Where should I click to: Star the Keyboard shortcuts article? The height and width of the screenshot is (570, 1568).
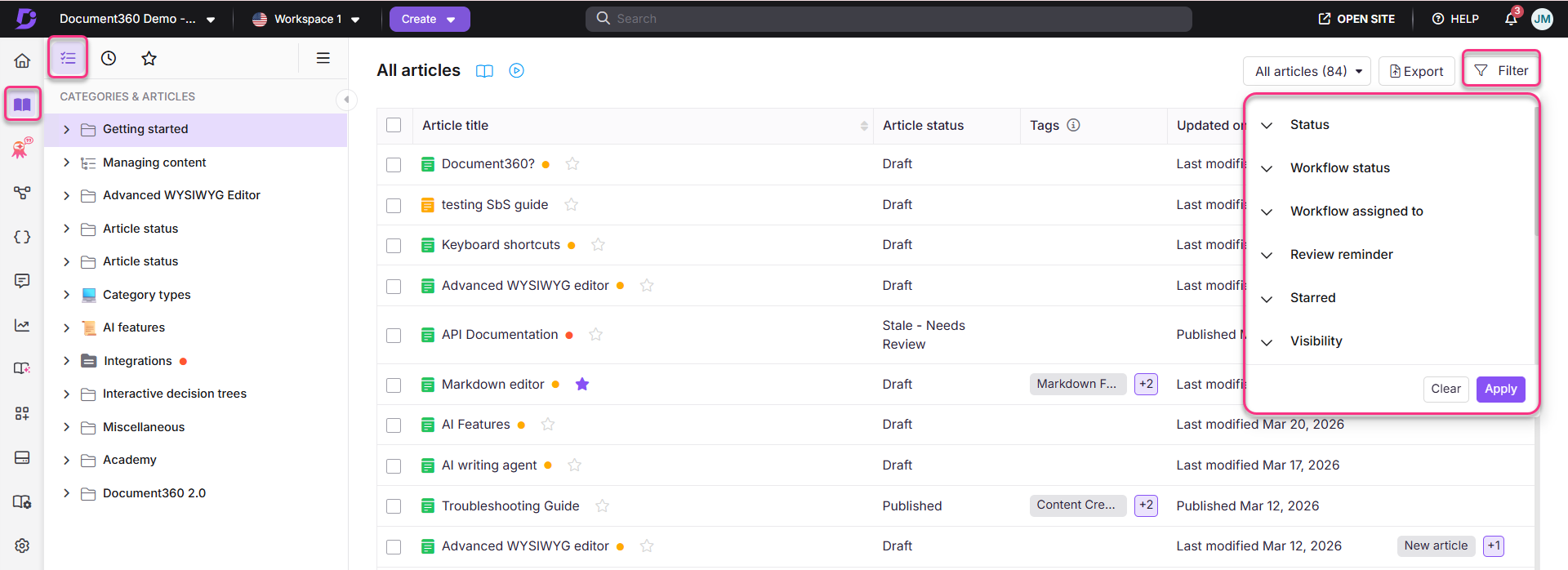pyautogui.click(x=598, y=244)
